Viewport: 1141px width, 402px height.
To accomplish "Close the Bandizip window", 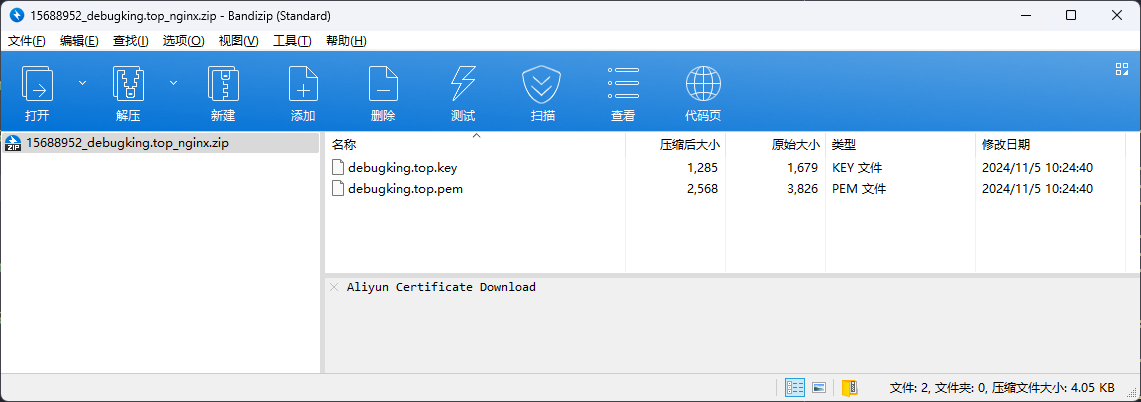I will point(1116,15).
